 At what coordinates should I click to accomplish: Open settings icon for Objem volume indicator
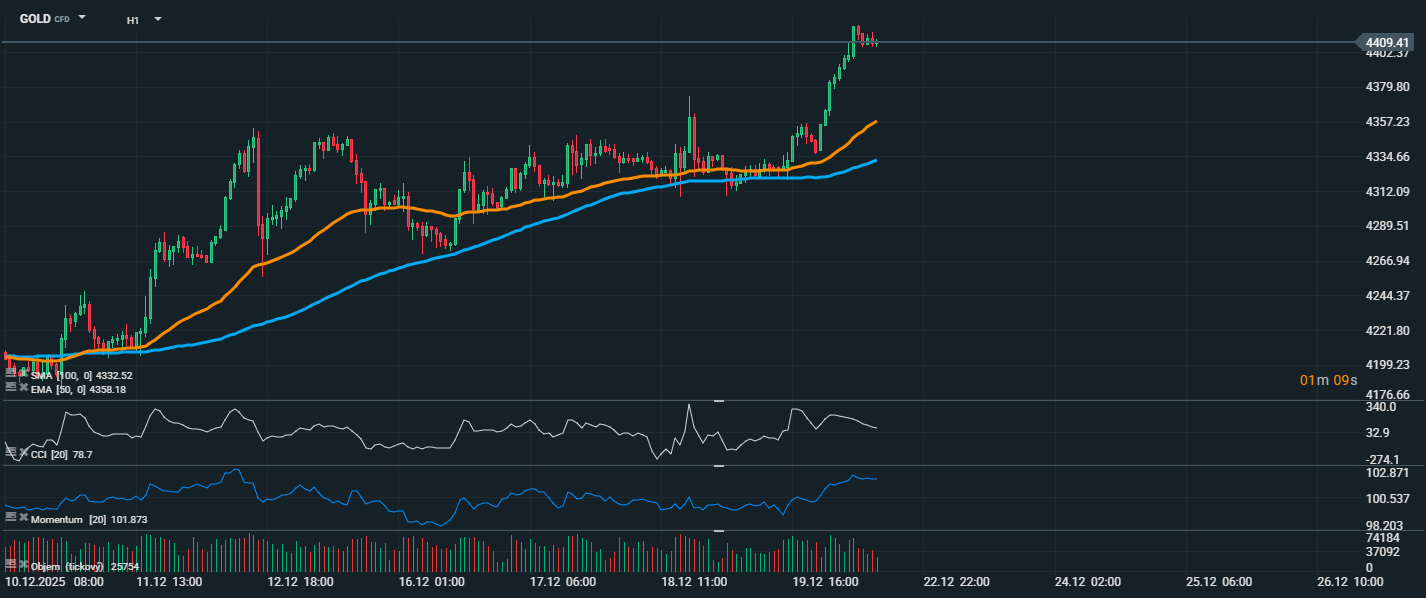(10, 565)
